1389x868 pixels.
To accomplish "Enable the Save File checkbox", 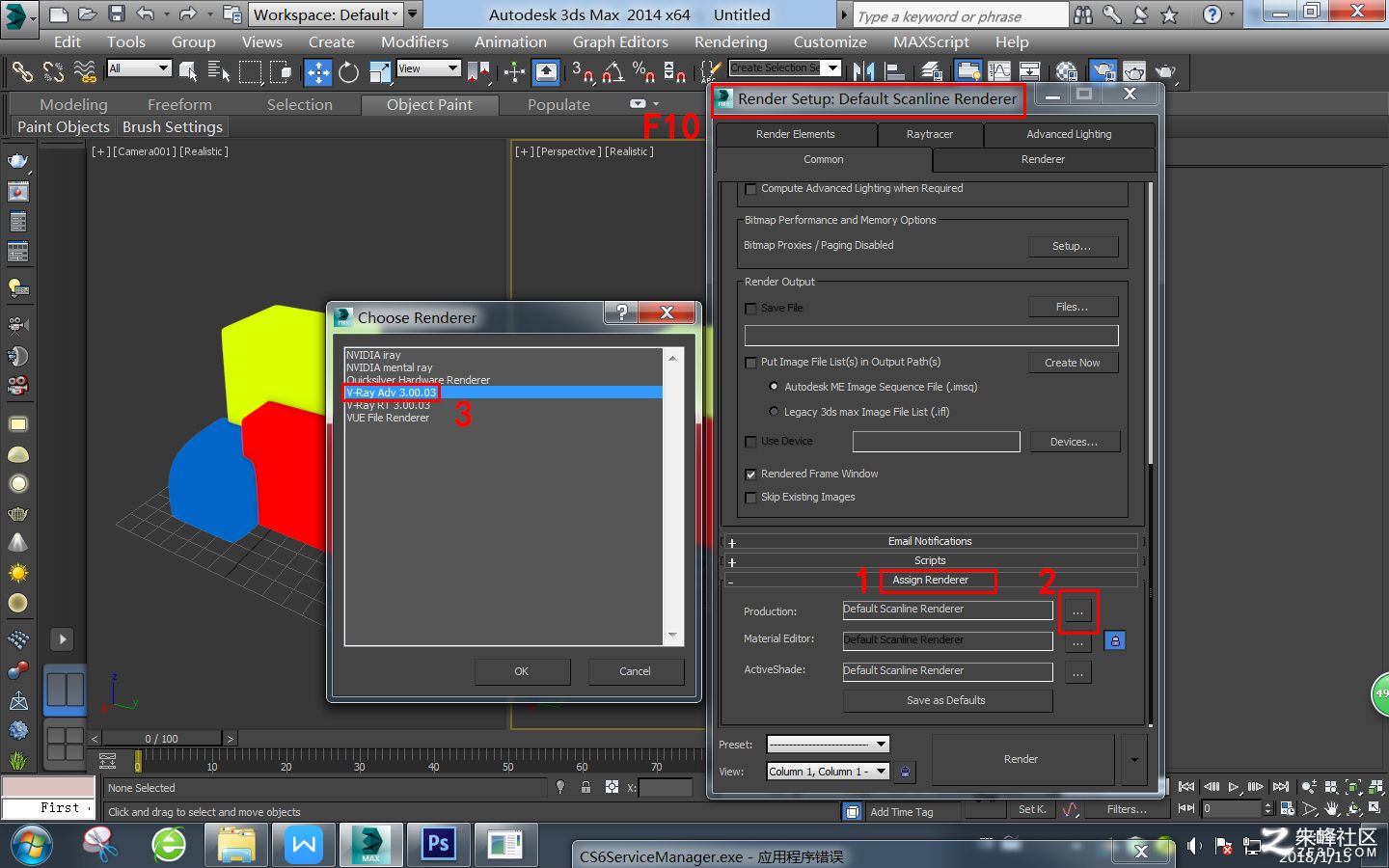I will click(x=750, y=309).
